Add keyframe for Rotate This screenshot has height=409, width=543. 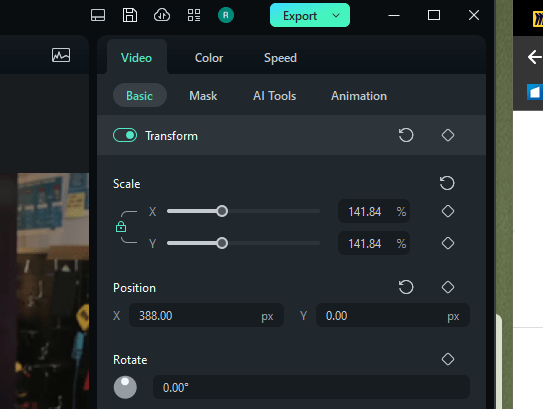448,359
